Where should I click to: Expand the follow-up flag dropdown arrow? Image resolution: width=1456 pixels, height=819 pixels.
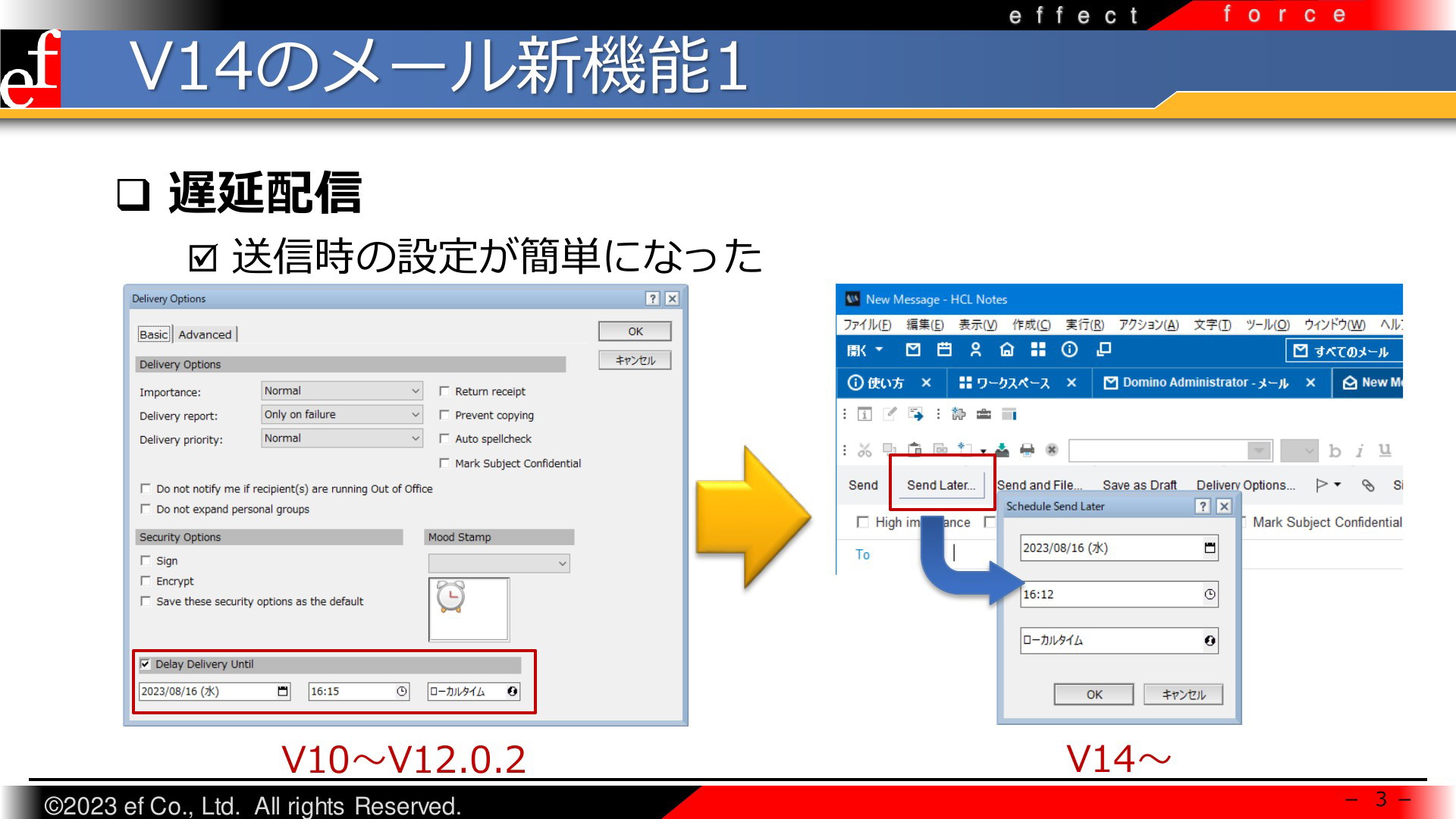tap(1338, 485)
